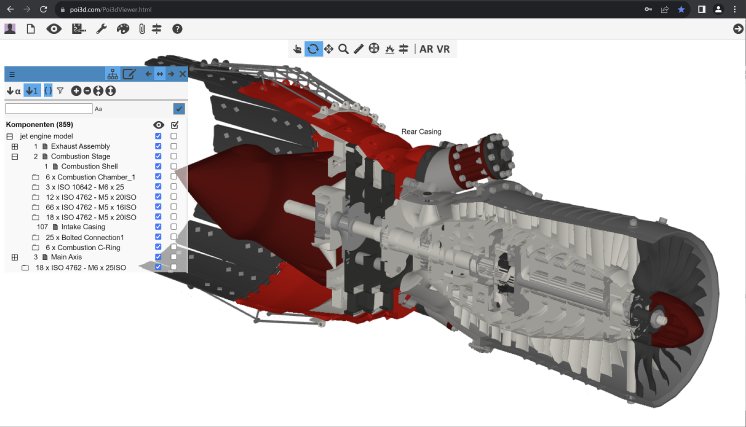Click the left arrow in panel header
This screenshot has width=746, height=427.
[x=148, y=74]
